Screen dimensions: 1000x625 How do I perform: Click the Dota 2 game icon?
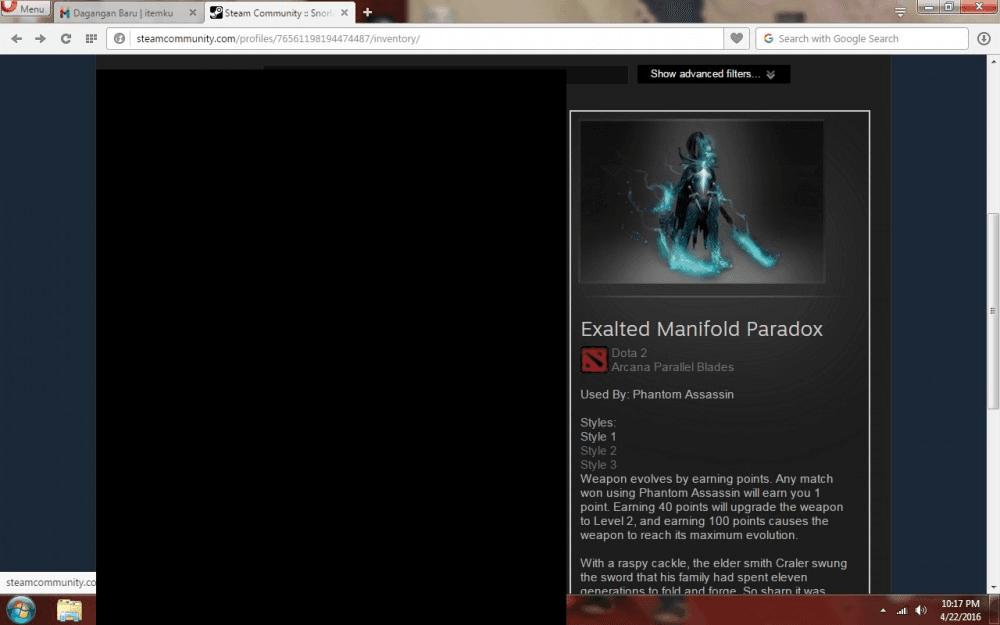click(594, 360)
